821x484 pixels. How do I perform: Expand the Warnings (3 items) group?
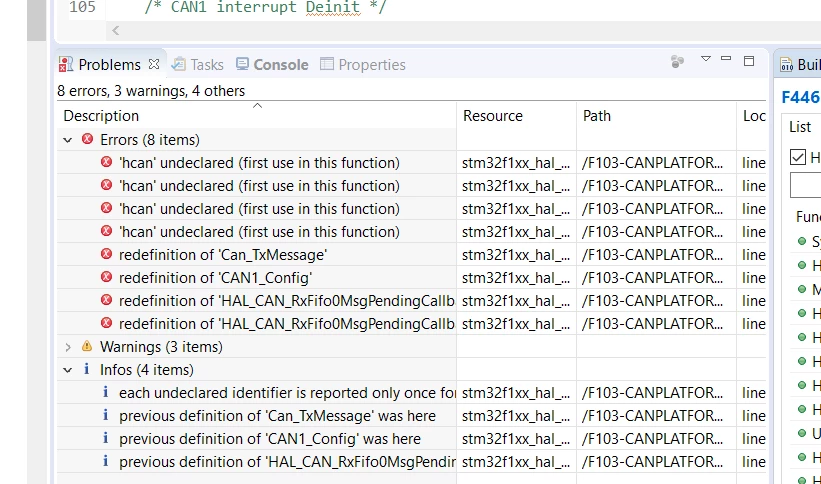click(x=68, y=347)
